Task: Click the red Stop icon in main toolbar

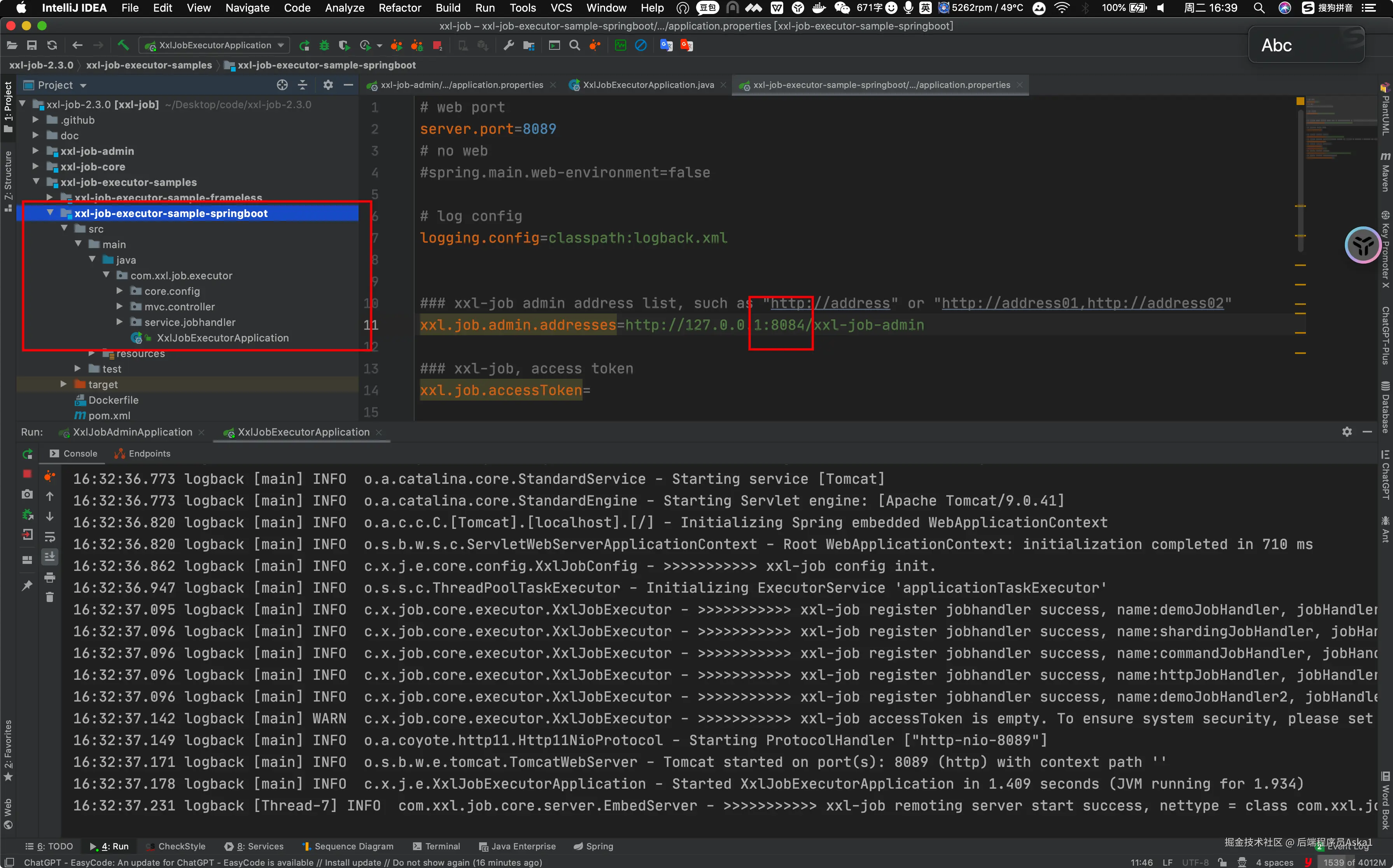Action: (x=437, y=45)
